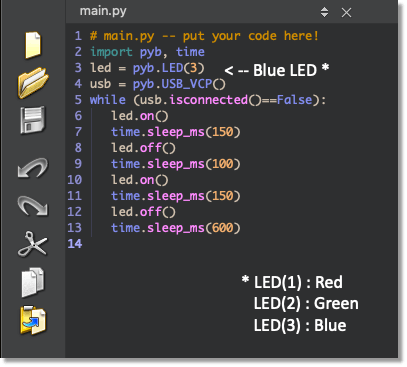
Task: Click the comment text on line 1
Action: 204,36
